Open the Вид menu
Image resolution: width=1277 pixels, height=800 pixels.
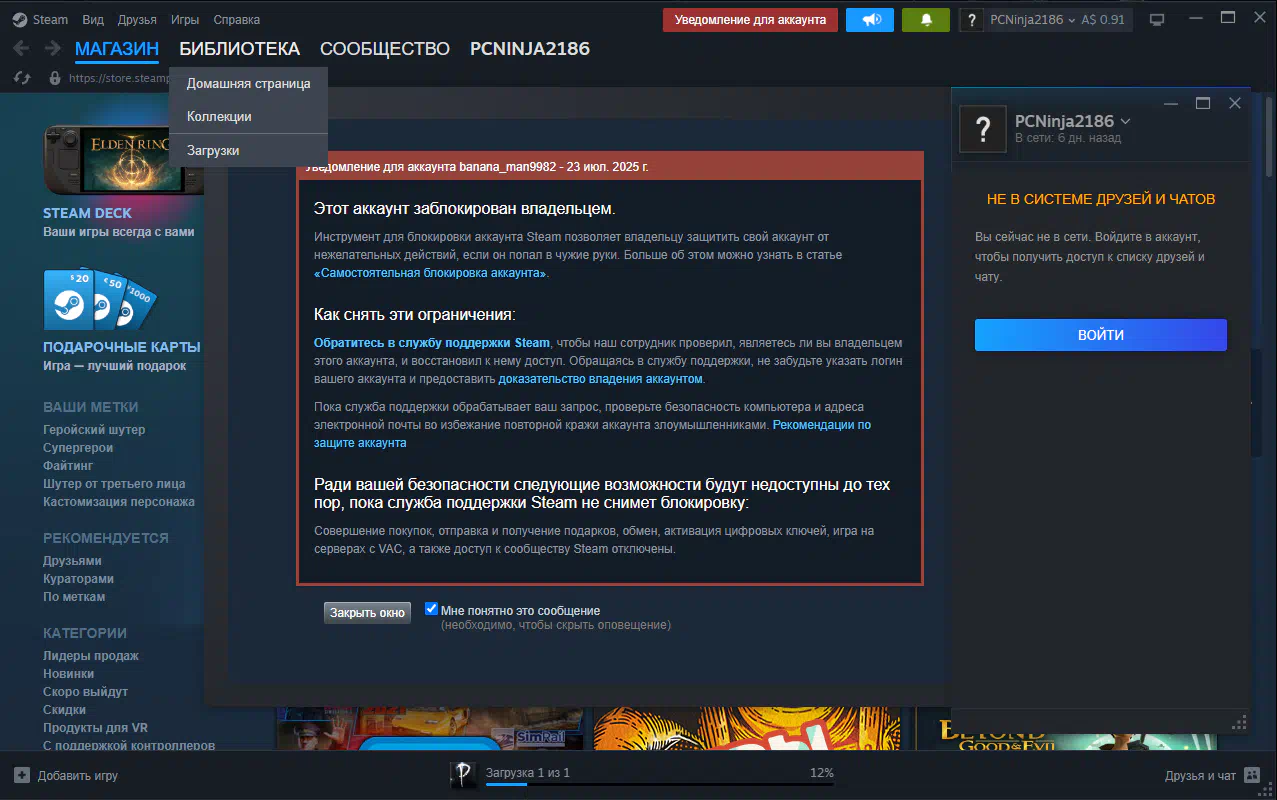tap(93, 19)
